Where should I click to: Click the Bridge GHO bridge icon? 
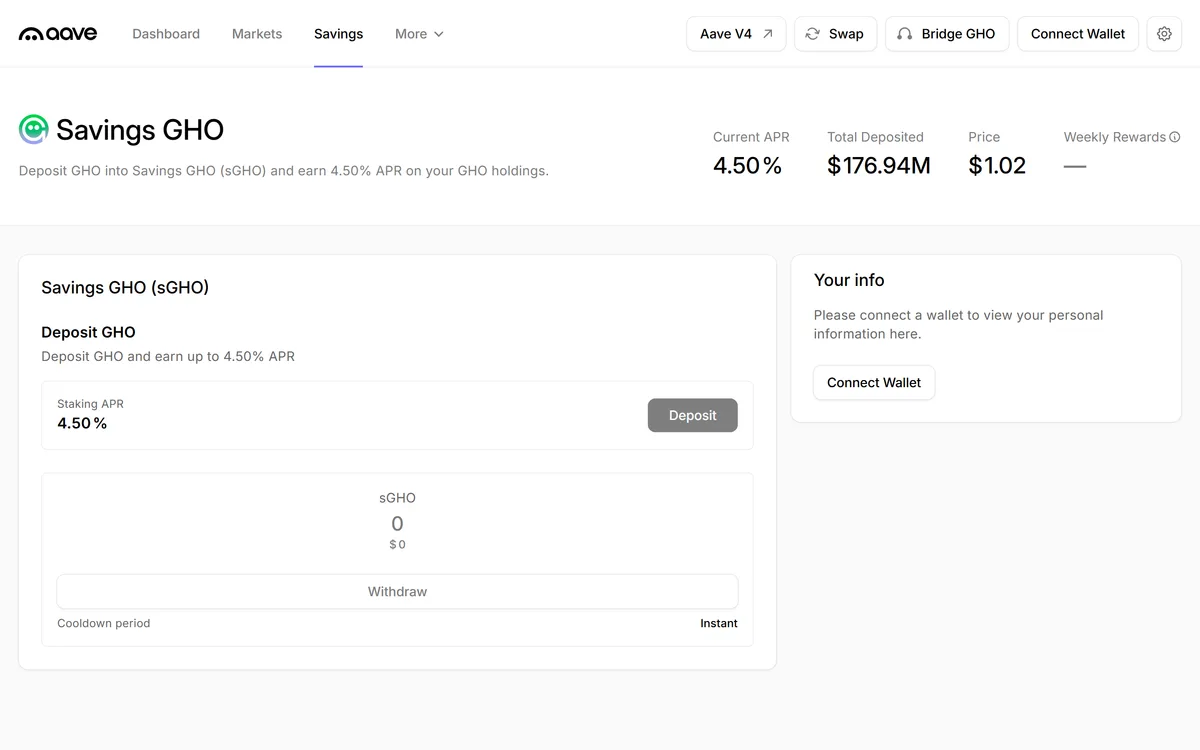(x=905, y=34)
